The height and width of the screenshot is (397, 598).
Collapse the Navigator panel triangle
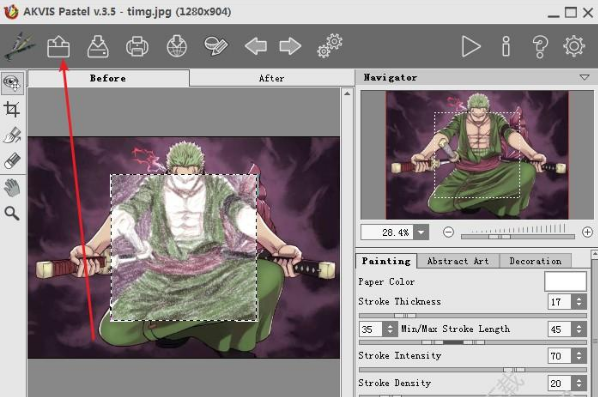pos(584,77)
